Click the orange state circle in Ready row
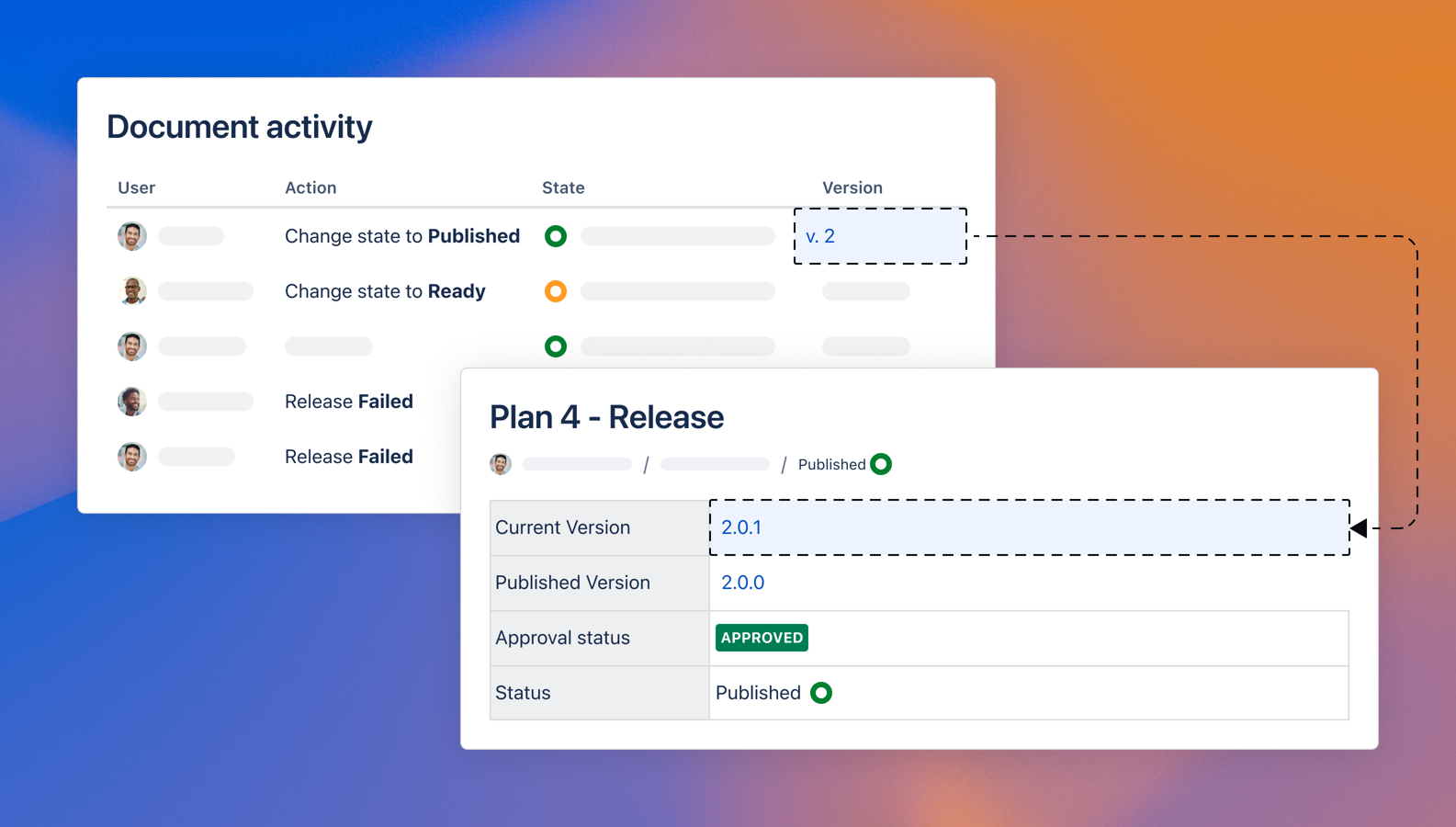Image resolution: width=1456 pixels, height=827 pixels. pos(556,291)
